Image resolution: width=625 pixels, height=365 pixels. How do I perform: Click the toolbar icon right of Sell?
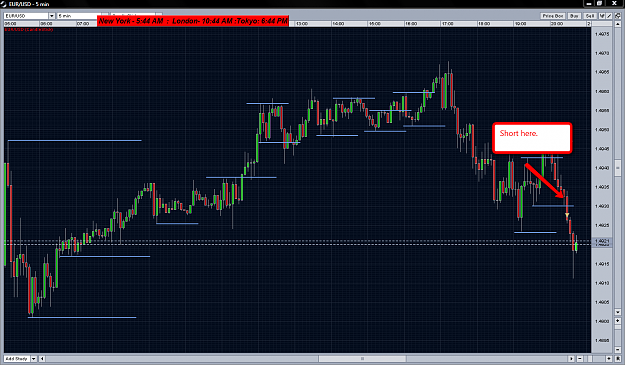(x=602, y=16)
